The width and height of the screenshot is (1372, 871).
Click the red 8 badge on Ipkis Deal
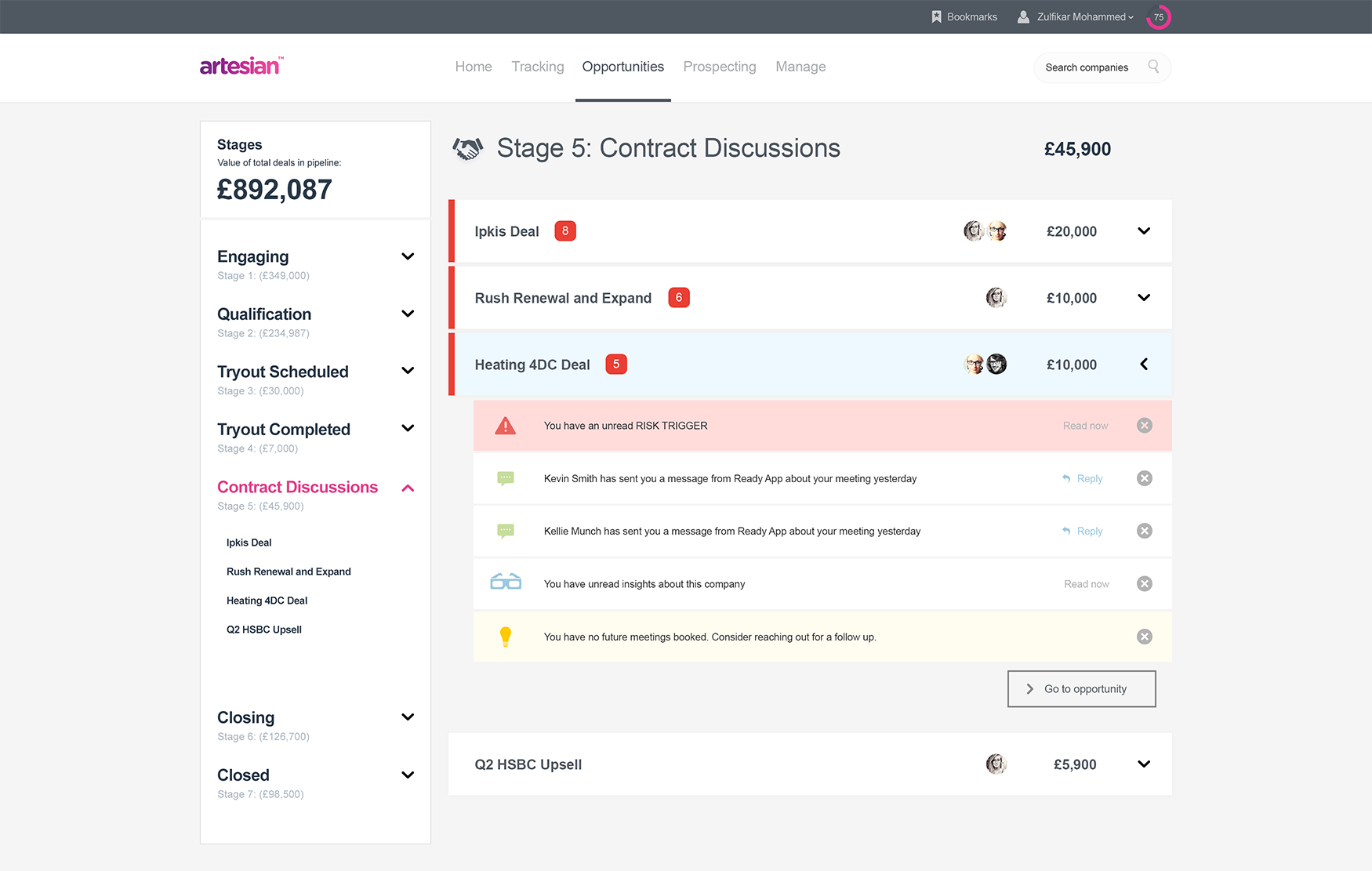565,231
